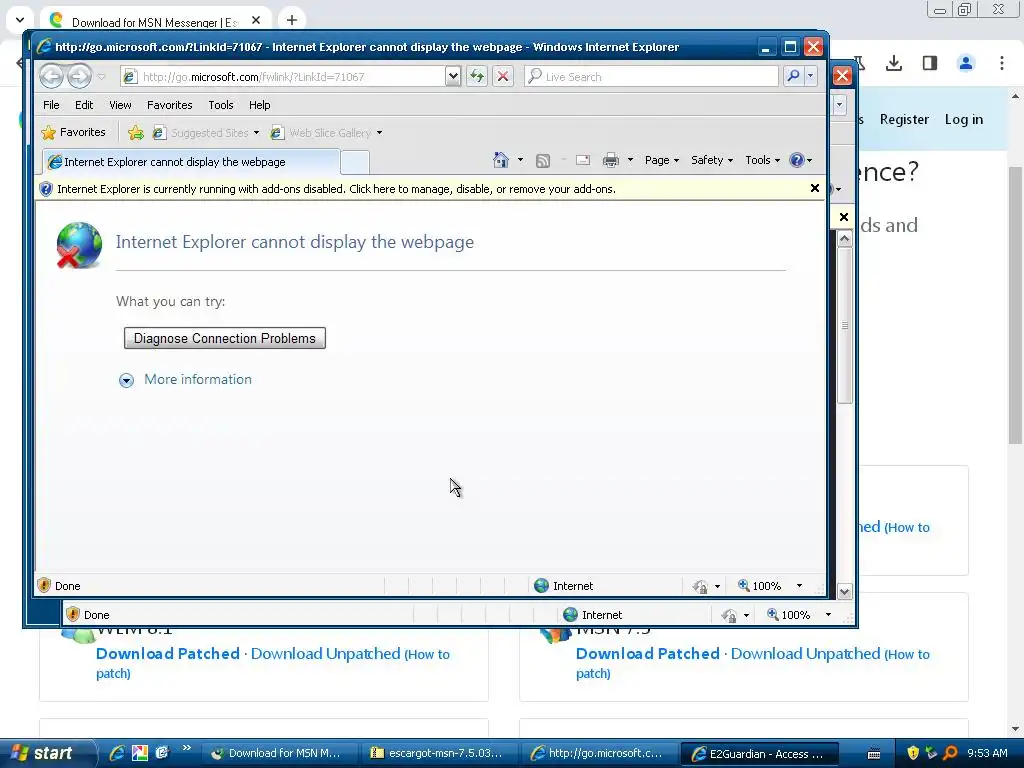This screenshot has width=1024, height=768.
Task: Click MSN 7.5 Download Patched link
Action: (x=648, y=654)
